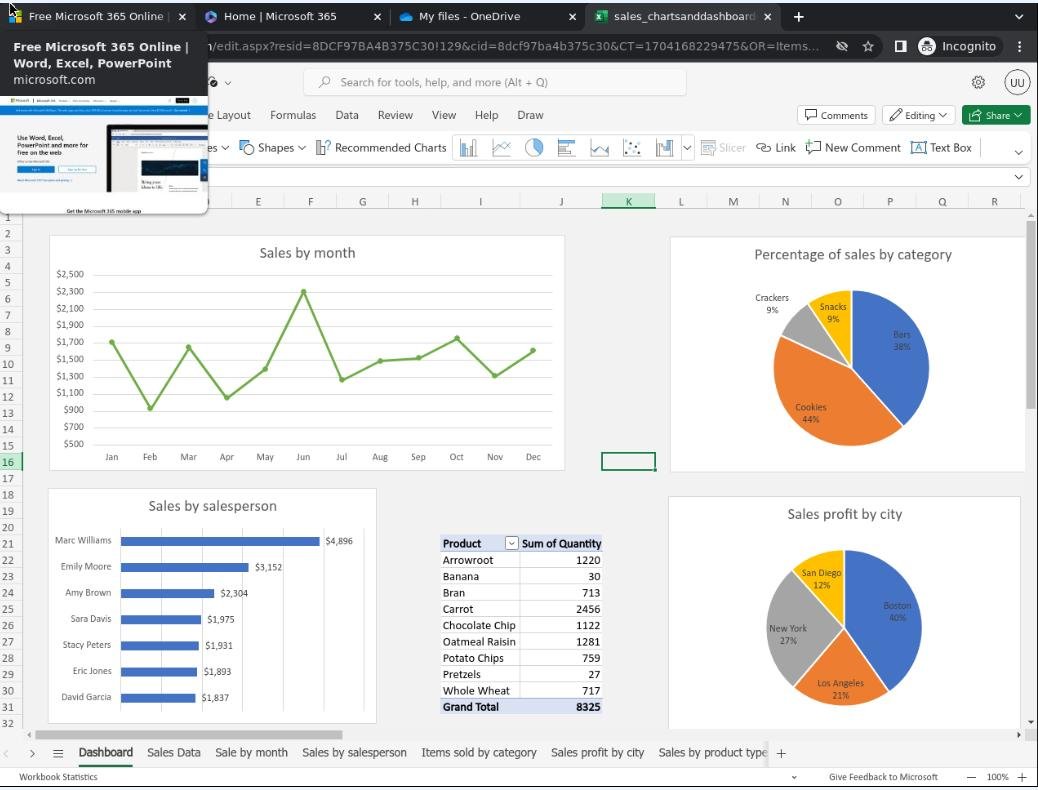Open the UU account profile
This screenshot has width=1038, height=790.
pos(1017,83)
